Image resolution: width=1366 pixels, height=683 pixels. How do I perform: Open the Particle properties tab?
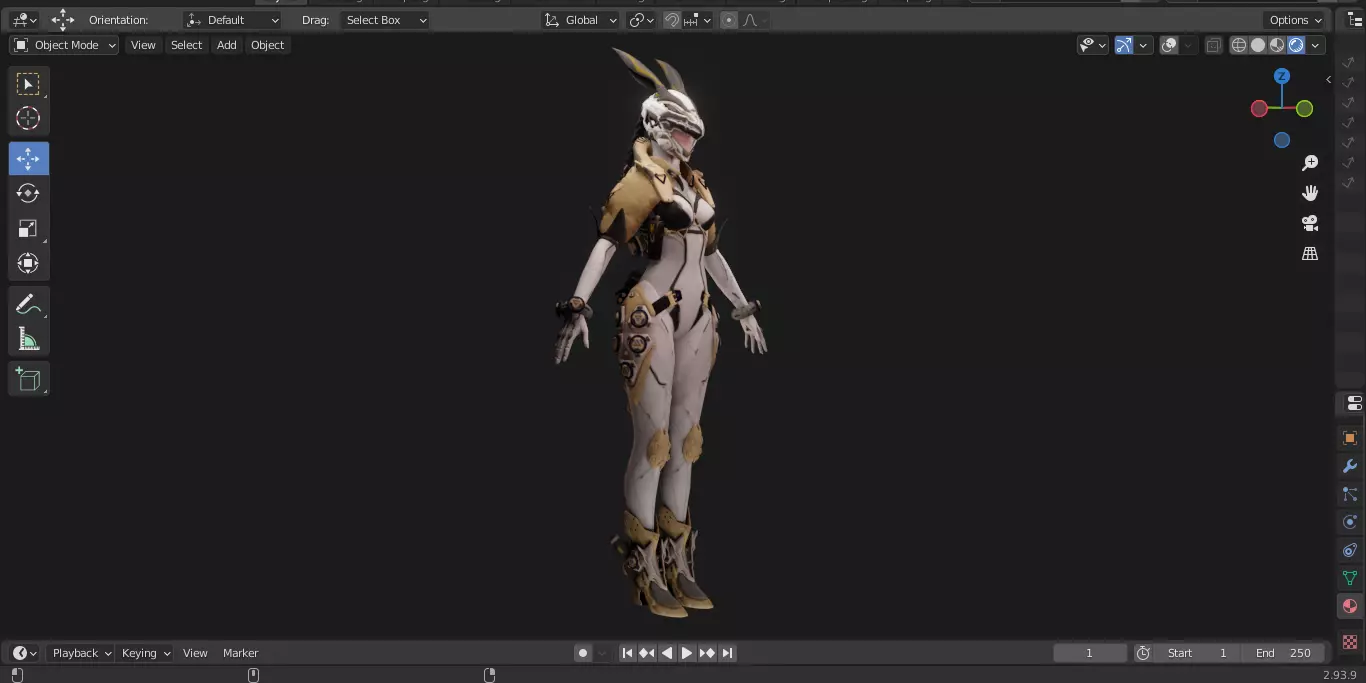[1350, 494]
